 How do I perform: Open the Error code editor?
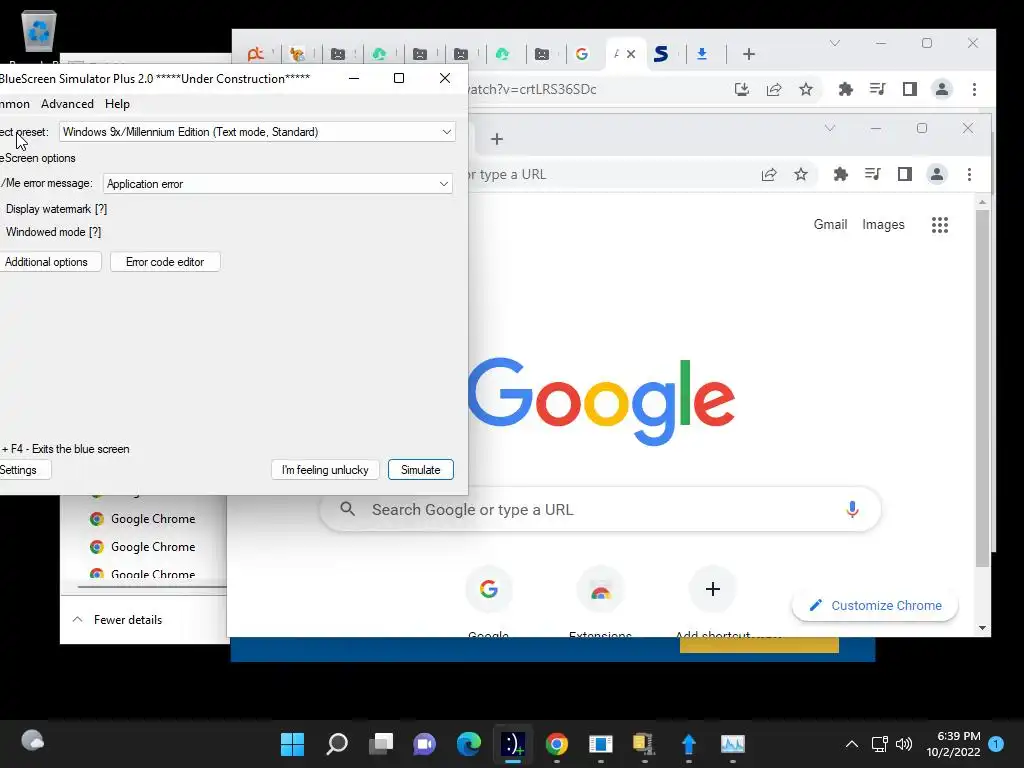pyautogui.click(x=165, y=262)
